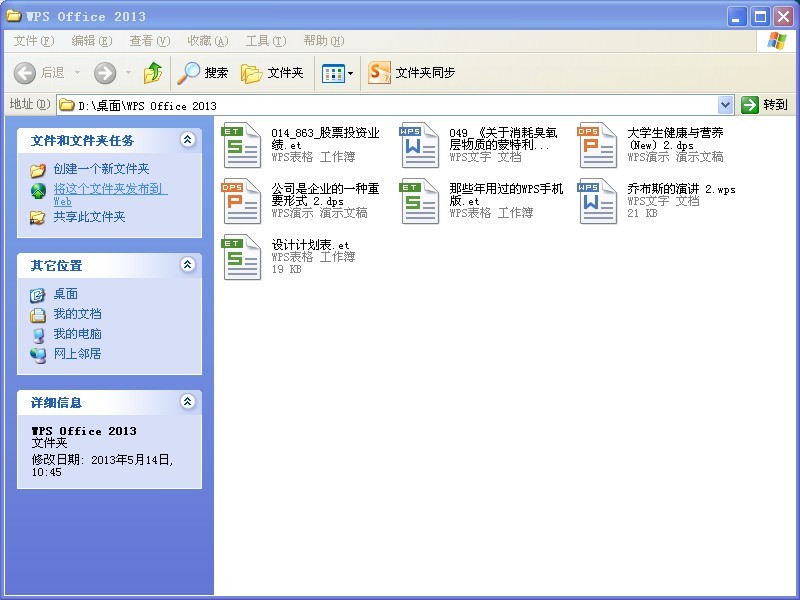Select the 049 WPS document file icon
800x600 pixels.
pyautogui.click(x=420, y=145)
